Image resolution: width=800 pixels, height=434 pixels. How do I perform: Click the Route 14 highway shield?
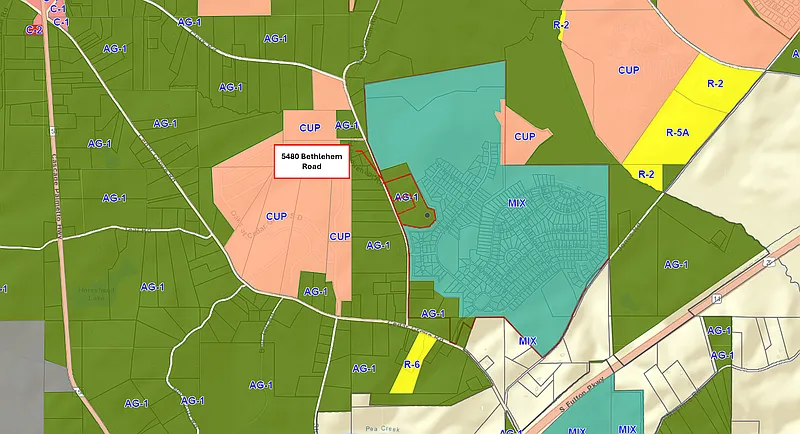[x=717, y=299]
